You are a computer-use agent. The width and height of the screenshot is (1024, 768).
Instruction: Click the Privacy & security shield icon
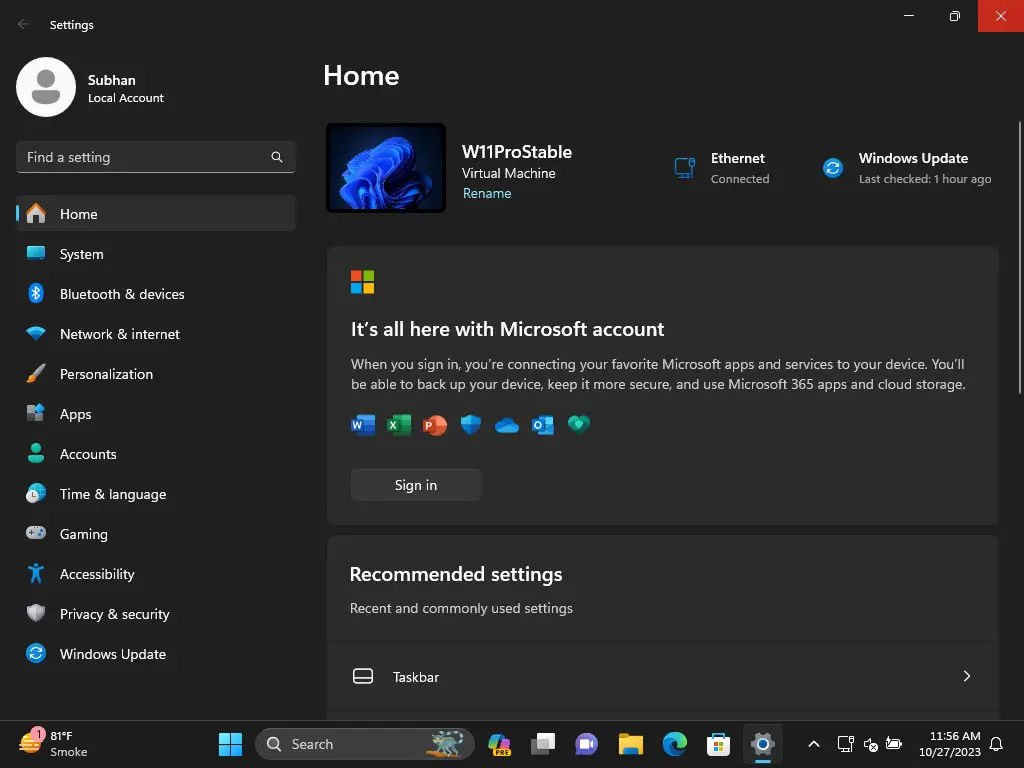(x=36, y=613)
